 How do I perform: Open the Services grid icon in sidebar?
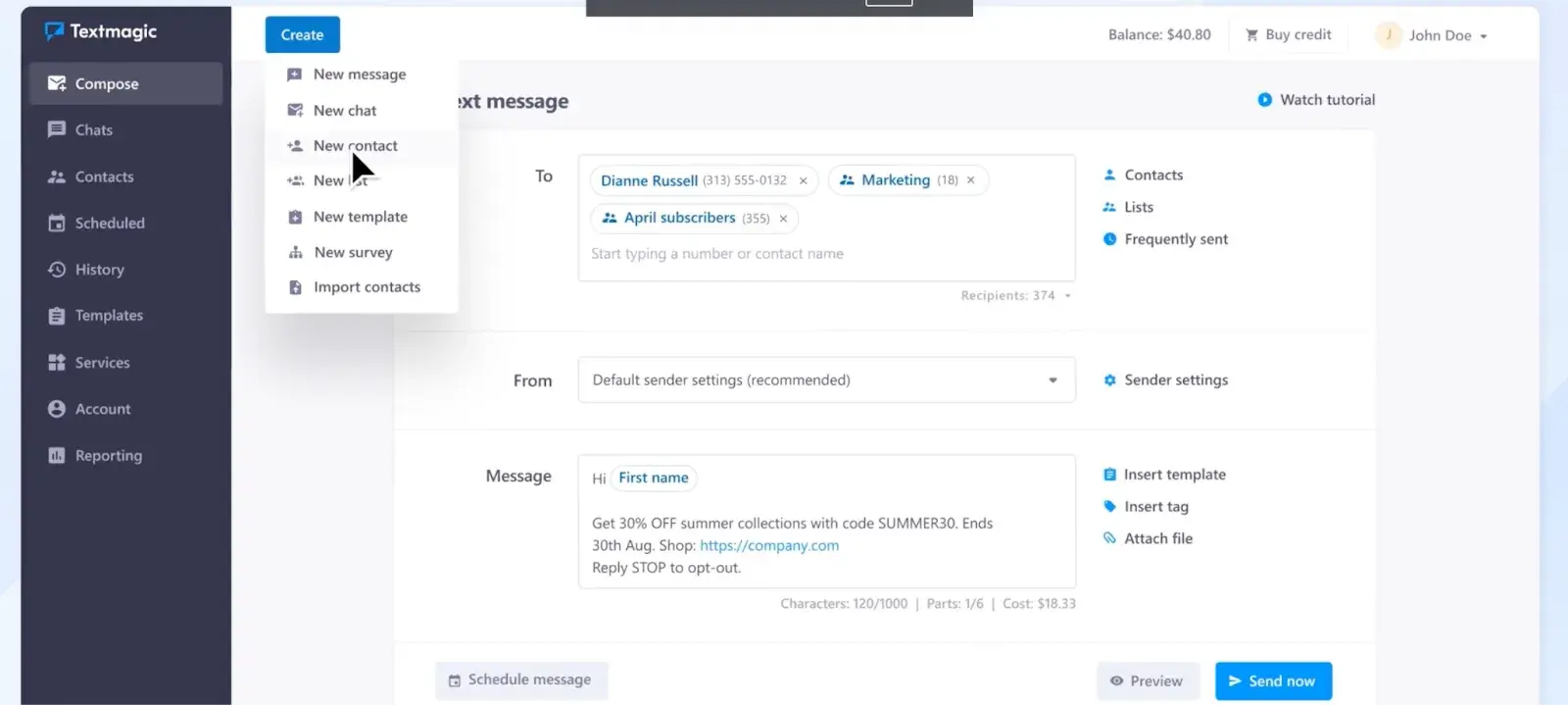57,362
